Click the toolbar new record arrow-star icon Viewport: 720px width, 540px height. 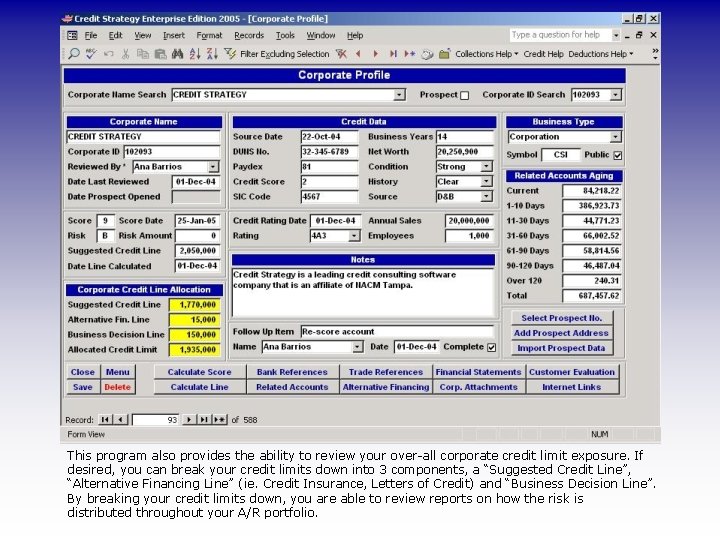pyautogui.click(x=410, y=54)
